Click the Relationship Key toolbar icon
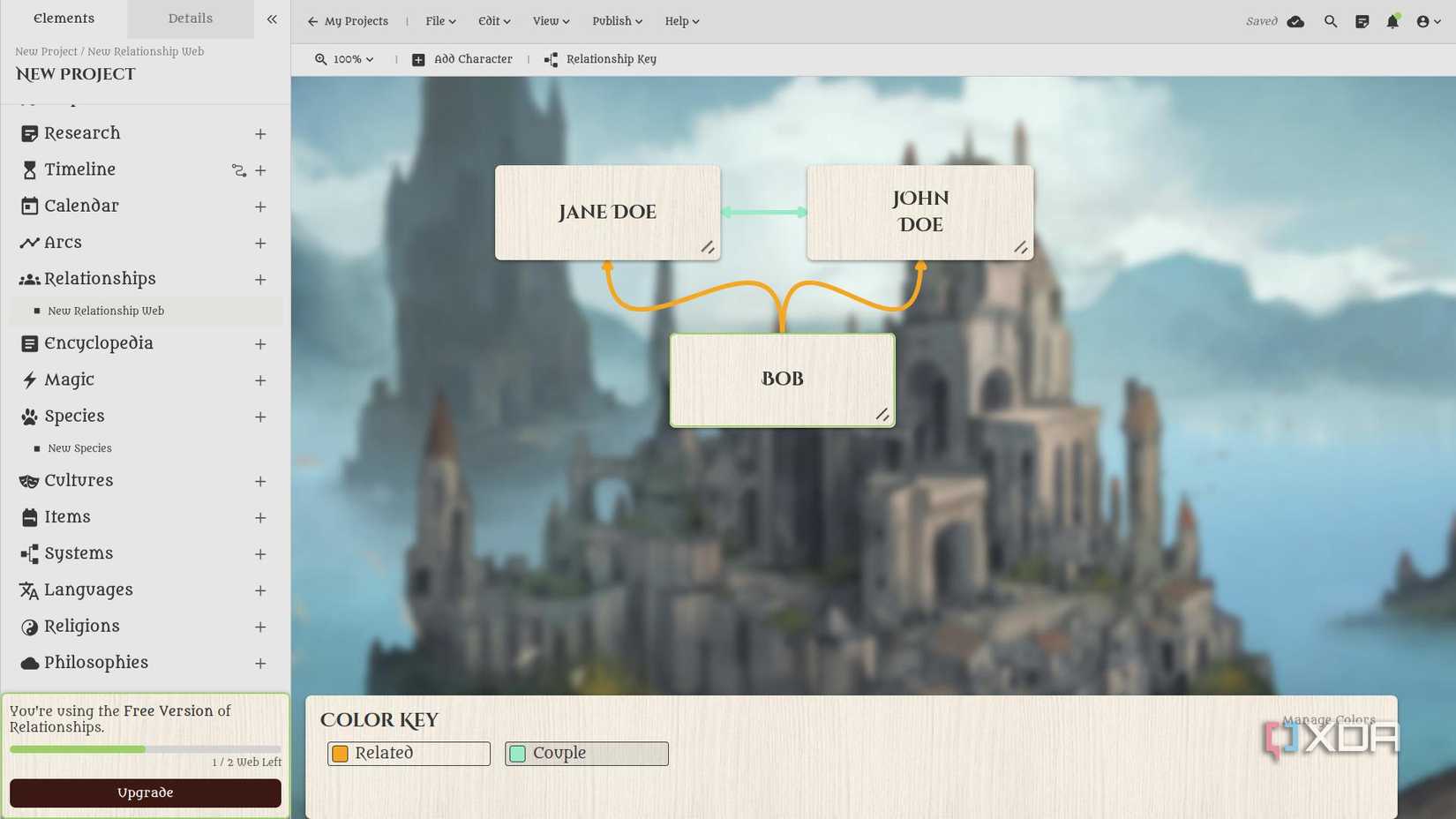Image resolution: width=1456 pixels, height=819 pixels. (x=551, y=59)
